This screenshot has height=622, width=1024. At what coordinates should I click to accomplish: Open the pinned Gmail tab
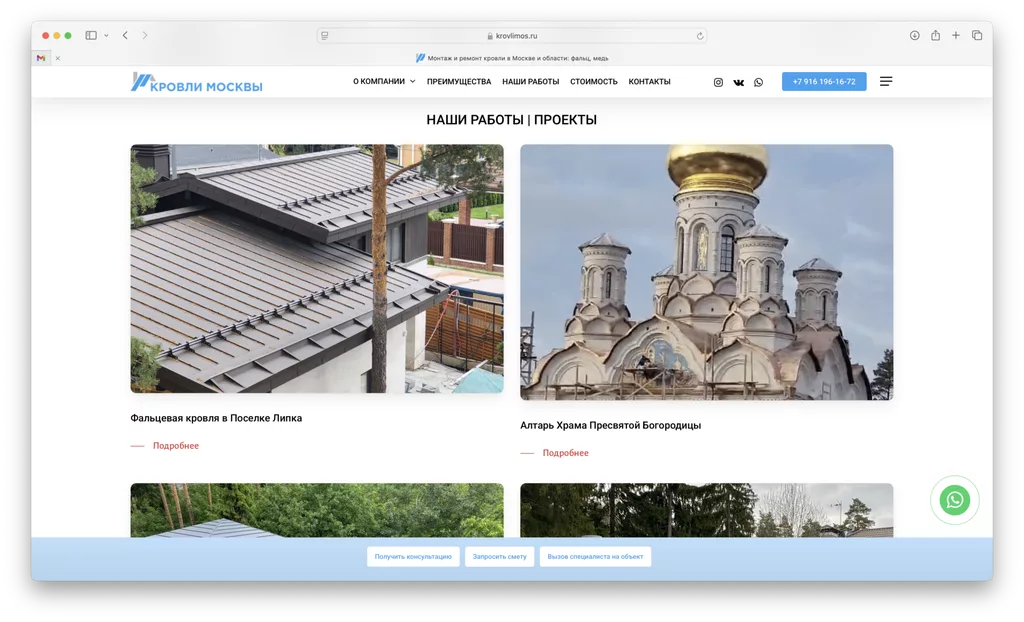[41, 58]
